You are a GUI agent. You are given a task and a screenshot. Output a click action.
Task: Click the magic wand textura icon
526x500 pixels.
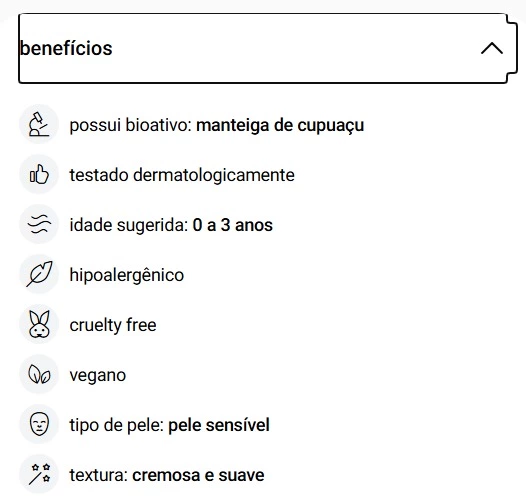coord(39,474)
